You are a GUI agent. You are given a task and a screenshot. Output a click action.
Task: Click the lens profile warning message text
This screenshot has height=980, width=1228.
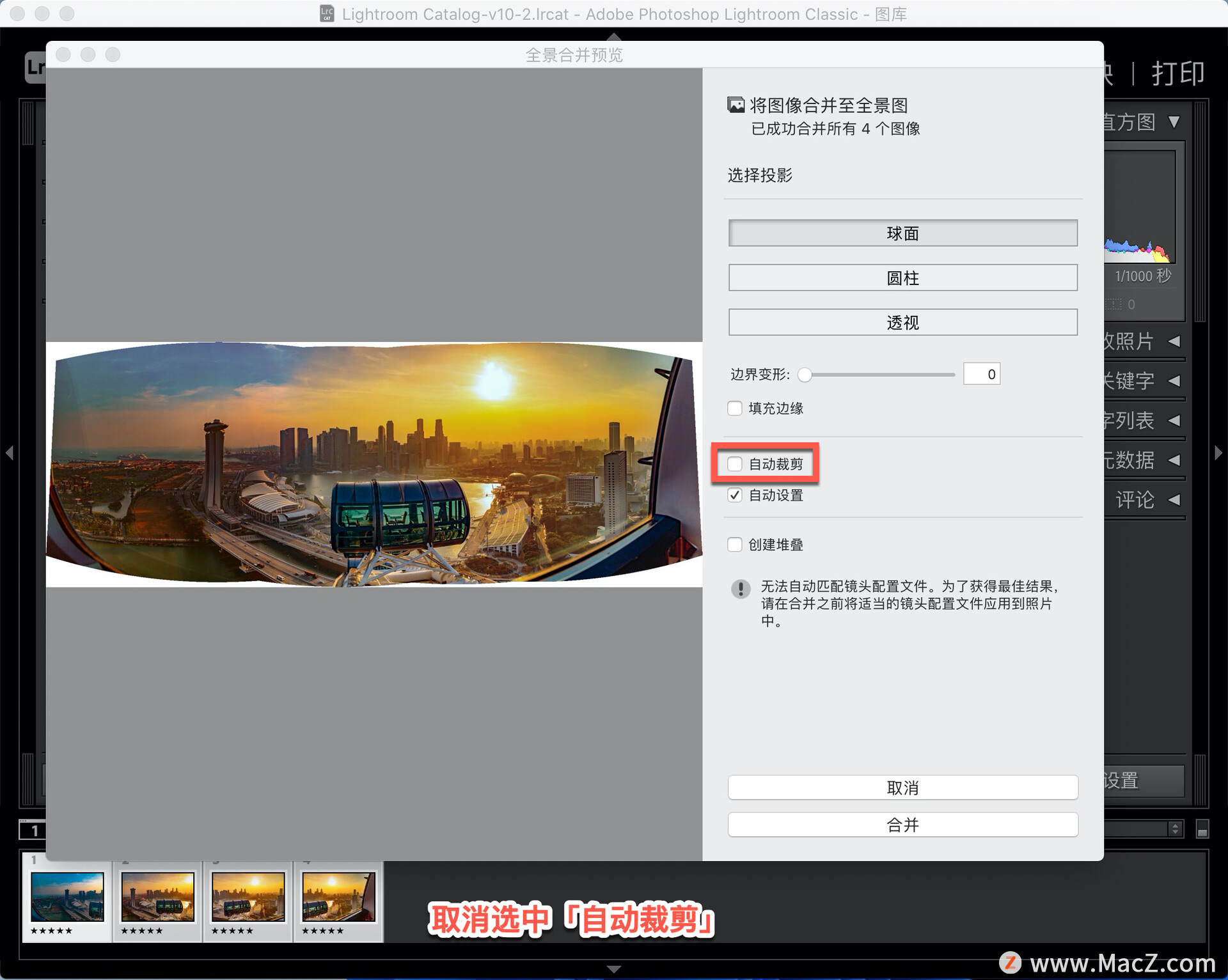(909, 603)
